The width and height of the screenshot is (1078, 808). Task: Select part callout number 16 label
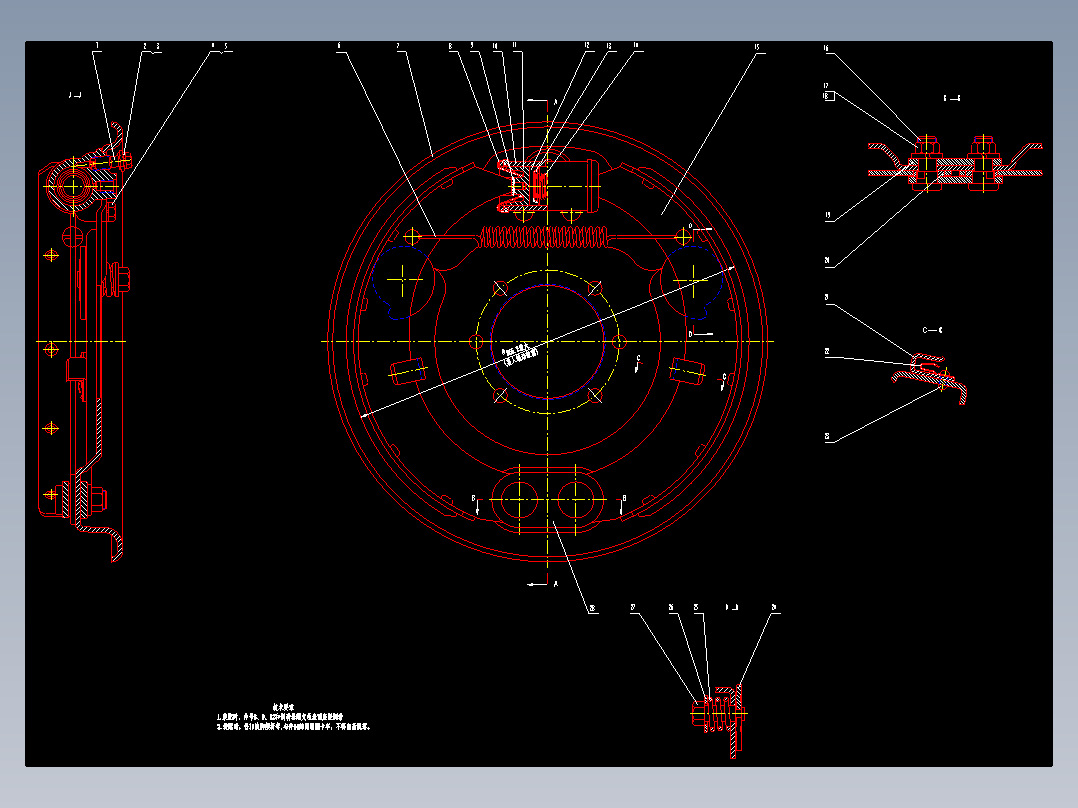[x=826, y=48]
